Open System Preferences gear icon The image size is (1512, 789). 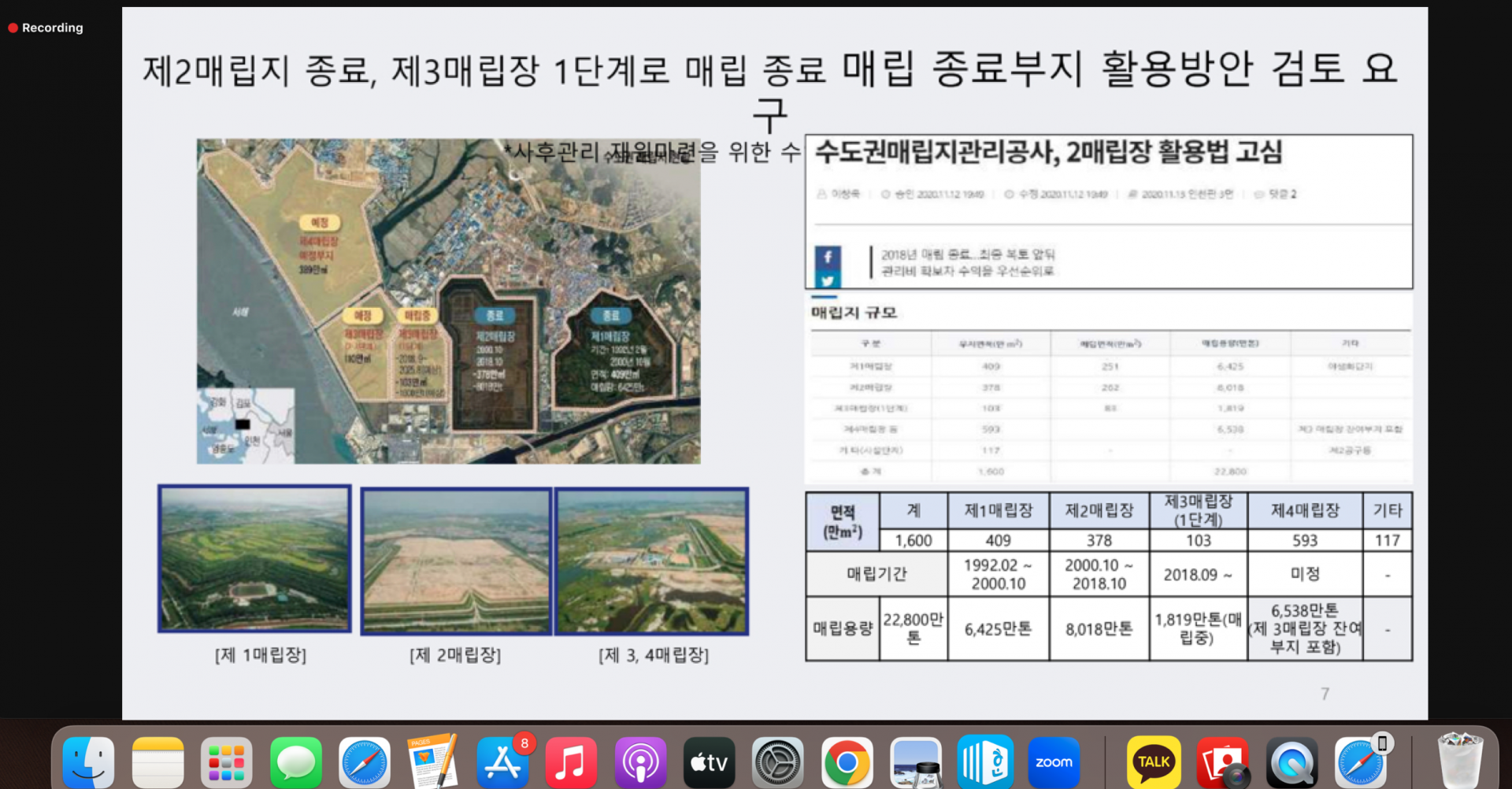(778, 762)
